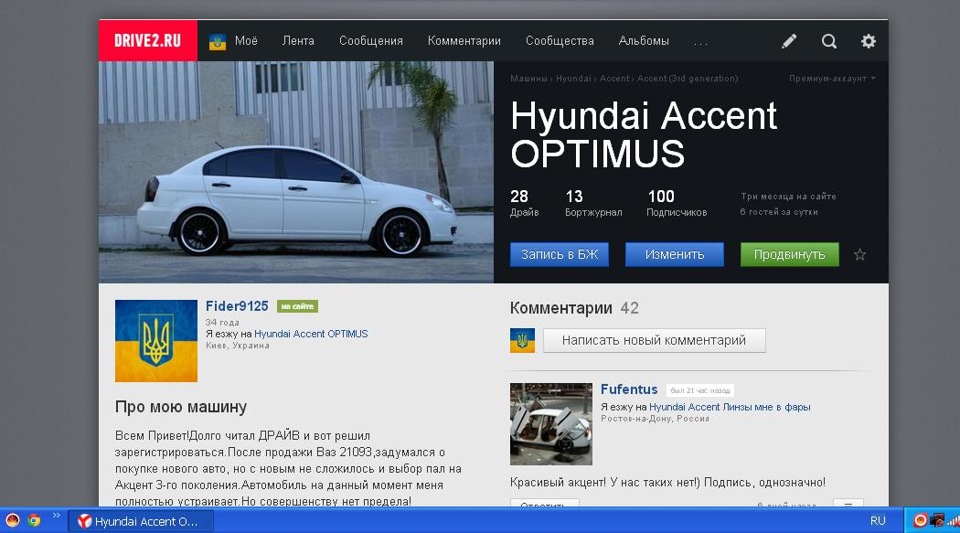This screenshot has height=533, width=960.
Task: Open the white Hyundai Accent car photo
Action: (296, 172)
